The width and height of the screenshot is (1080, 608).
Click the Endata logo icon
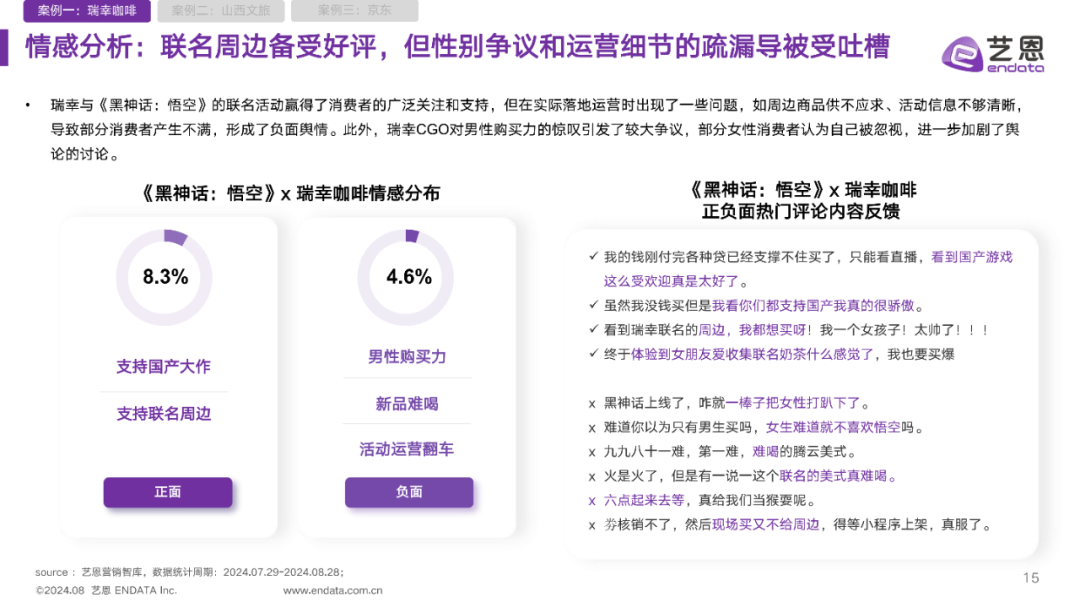click(x=962, y=54)
